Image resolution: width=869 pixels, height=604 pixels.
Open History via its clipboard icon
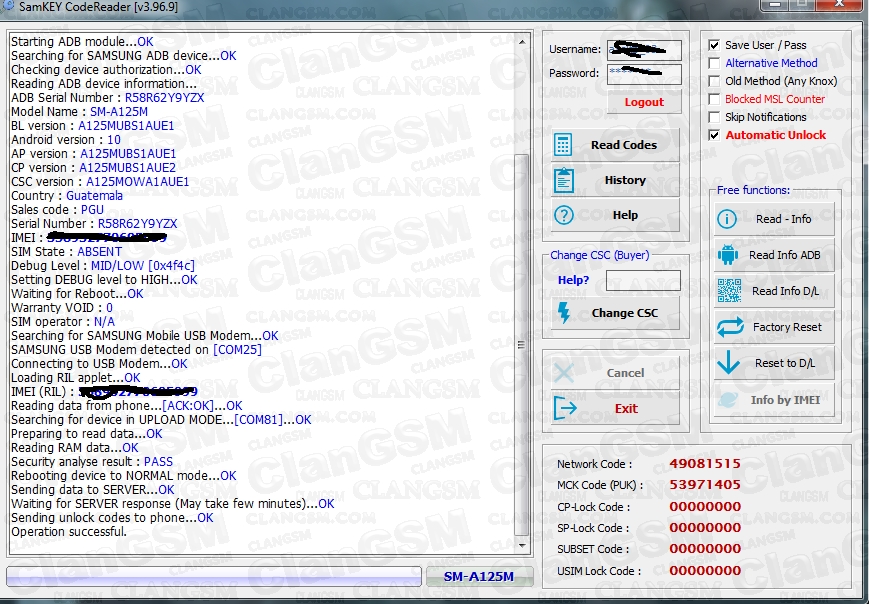(564, 180)
